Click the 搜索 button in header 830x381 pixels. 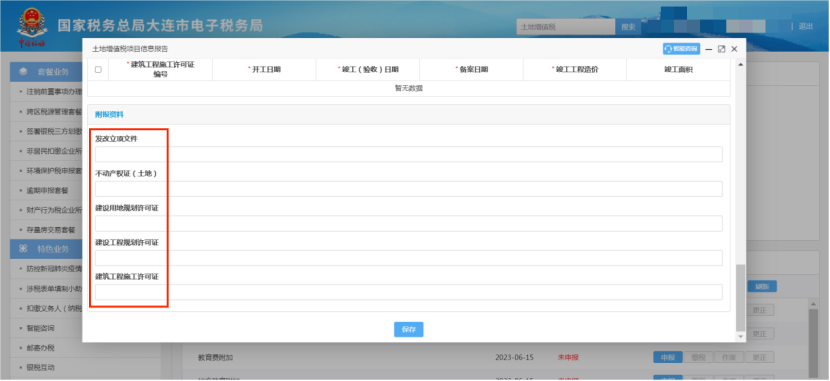(x=628, y=26)
